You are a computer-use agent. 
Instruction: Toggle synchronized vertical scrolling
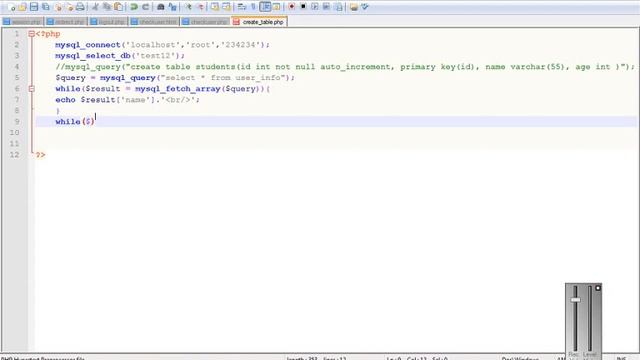(x=215, y=7)
